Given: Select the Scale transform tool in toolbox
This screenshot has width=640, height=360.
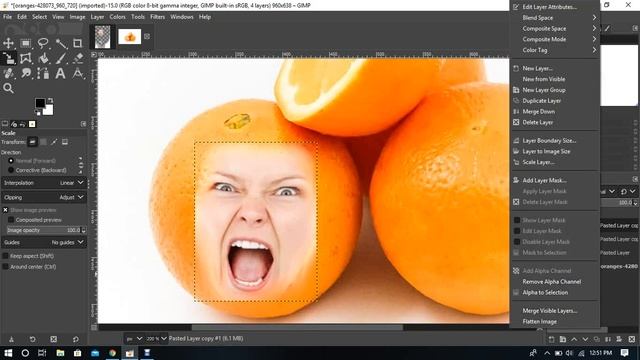Looking at the screenshot, I should pyautogui.click(x=8, y=58).
